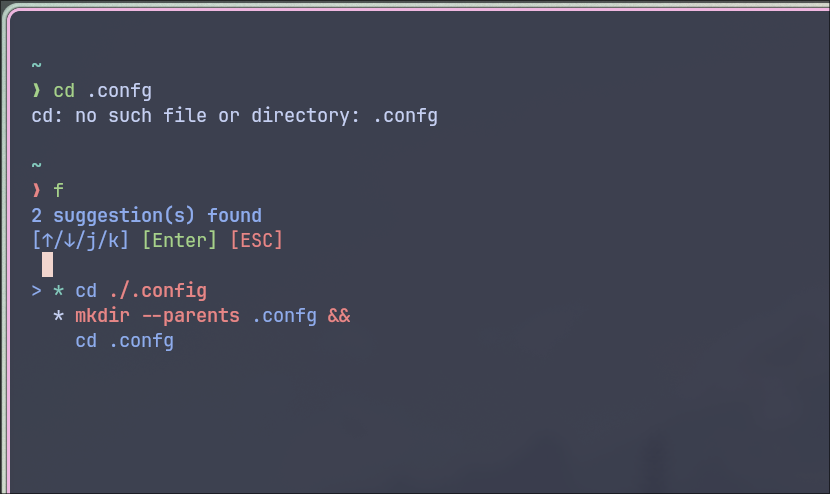This screenshot has width=830, height=494.
Task: Select the 'mkdir --parents .confg &&' suggestion
Action: (x=212, y=316)
